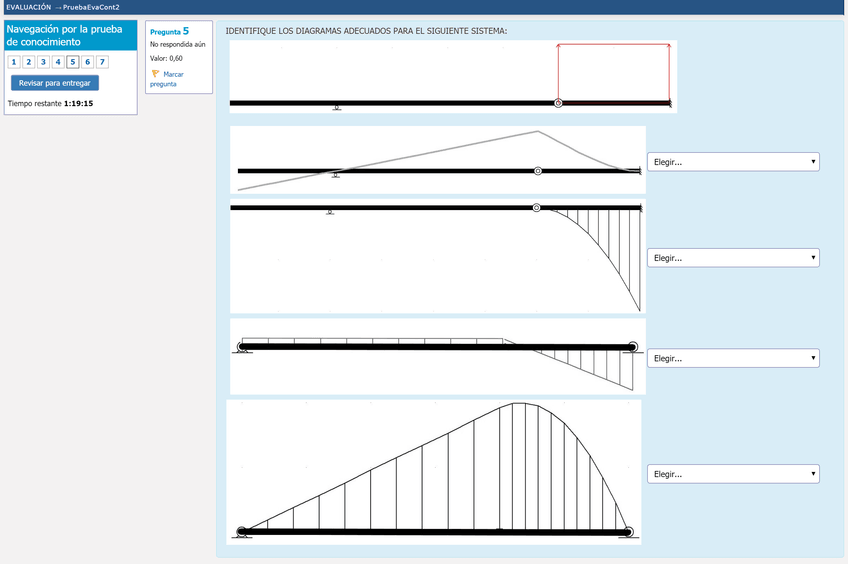The width and height of the screenshot is (848, 564).
Task: Click the shear-like rectangular diagram image
Action: (438, 356)
